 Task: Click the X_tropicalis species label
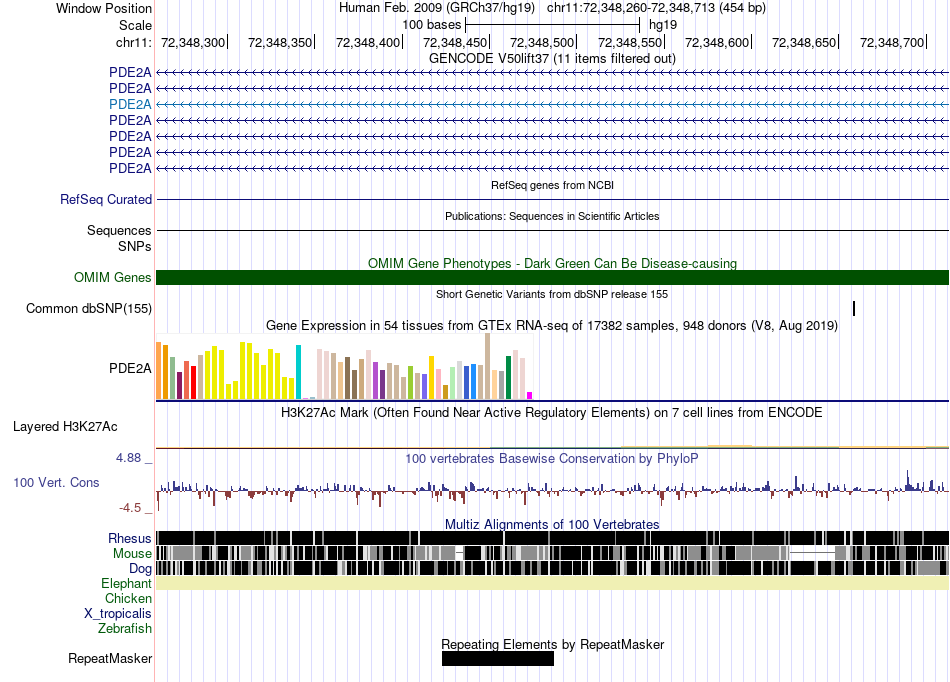click(x=118, y=614)
